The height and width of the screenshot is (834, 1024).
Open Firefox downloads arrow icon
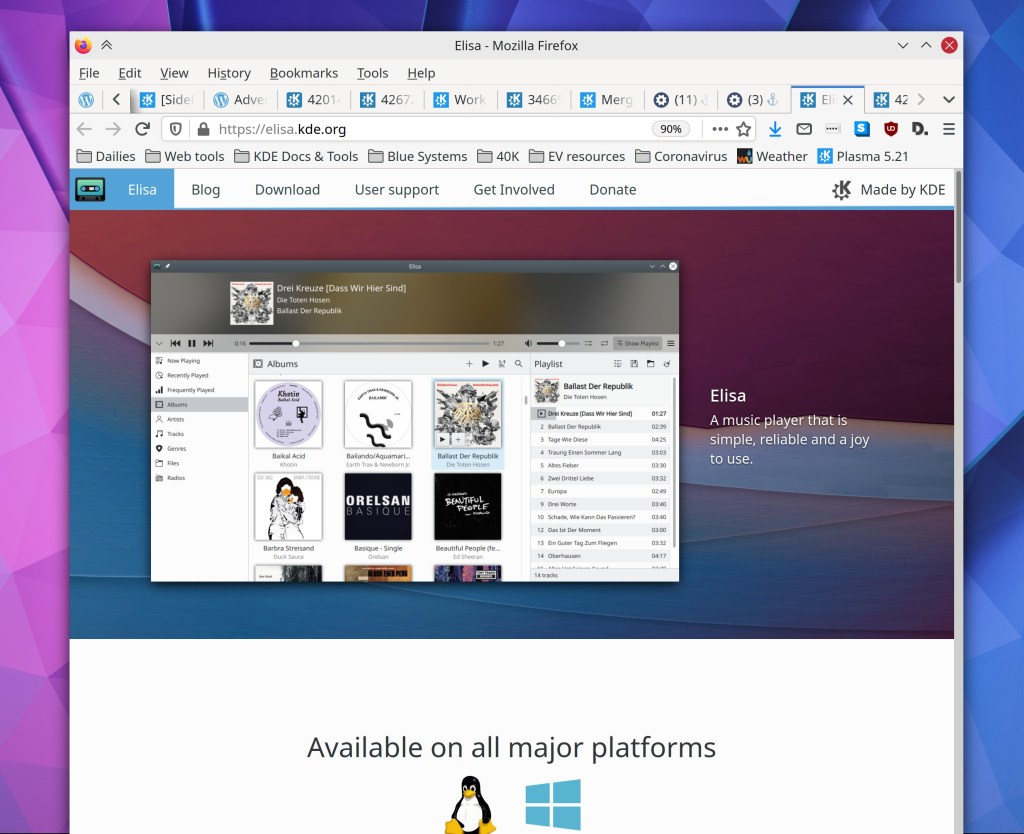(x=775, y=129)
